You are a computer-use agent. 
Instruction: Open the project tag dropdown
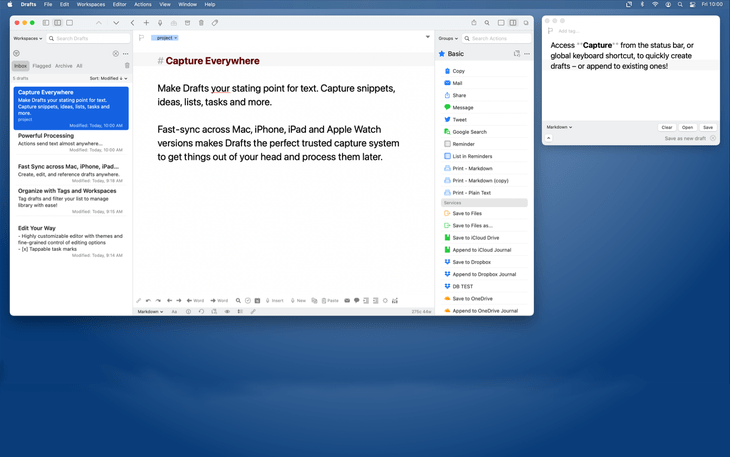165,38
